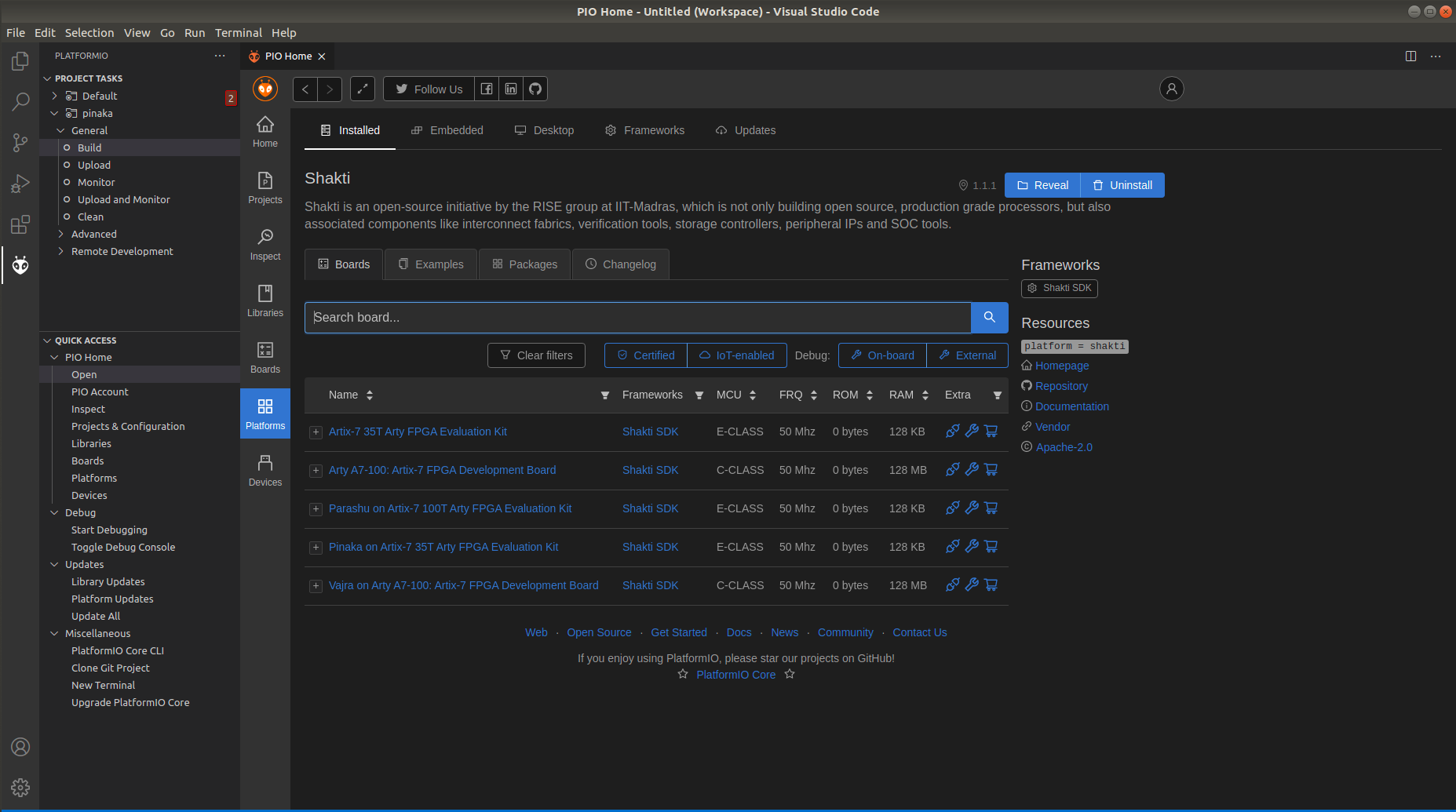Navigate back with the left arrow button
This screenshot has width=1456, height=812.
pyautogui.click(x=305, y=89)
